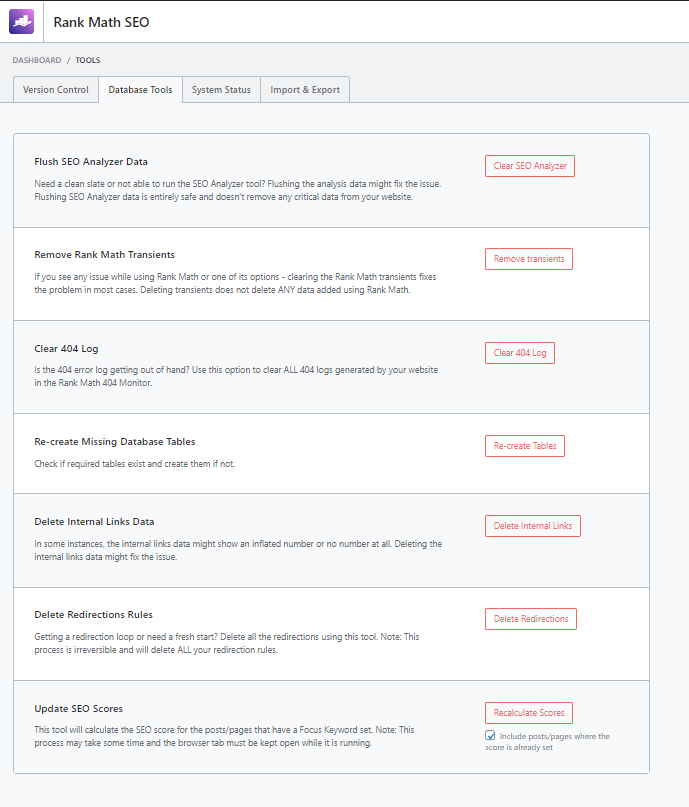This screenshot has height=807, width=689.
Task: Click the 'Is the 404 error log' description
Action: [236, 376]
